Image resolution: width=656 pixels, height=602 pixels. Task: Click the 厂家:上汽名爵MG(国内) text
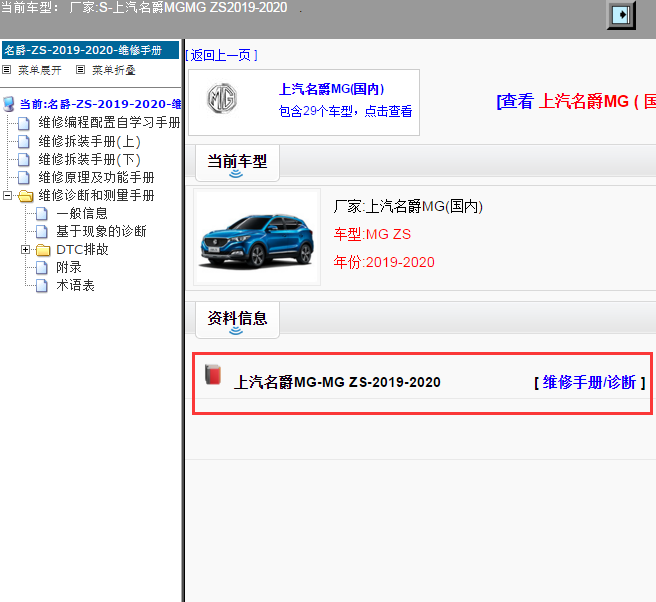[408, 206]
